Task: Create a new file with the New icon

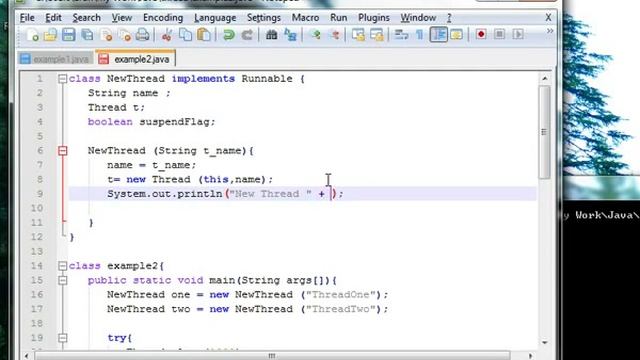Action: (x=32, y=35)
